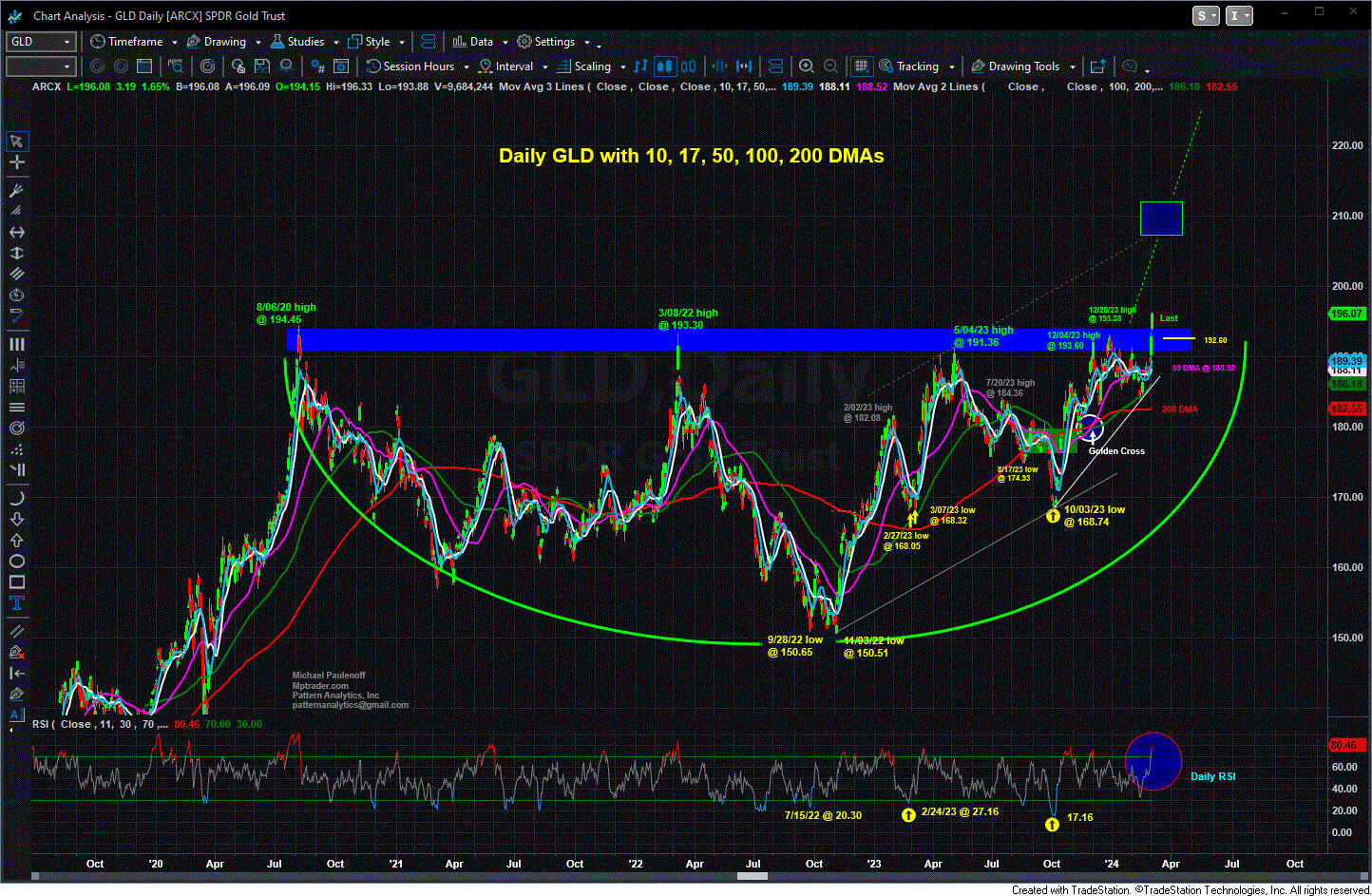
Task: Click the "8/06/20 high @ 194.45" annotation
Action: 286,314
